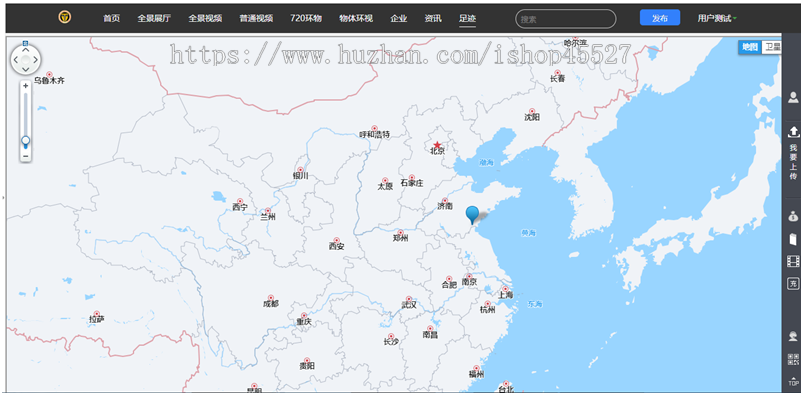The height and width of the screenshot is (395, 803).
Task: Open the customer service headset icon
Action: click(793, 336)
